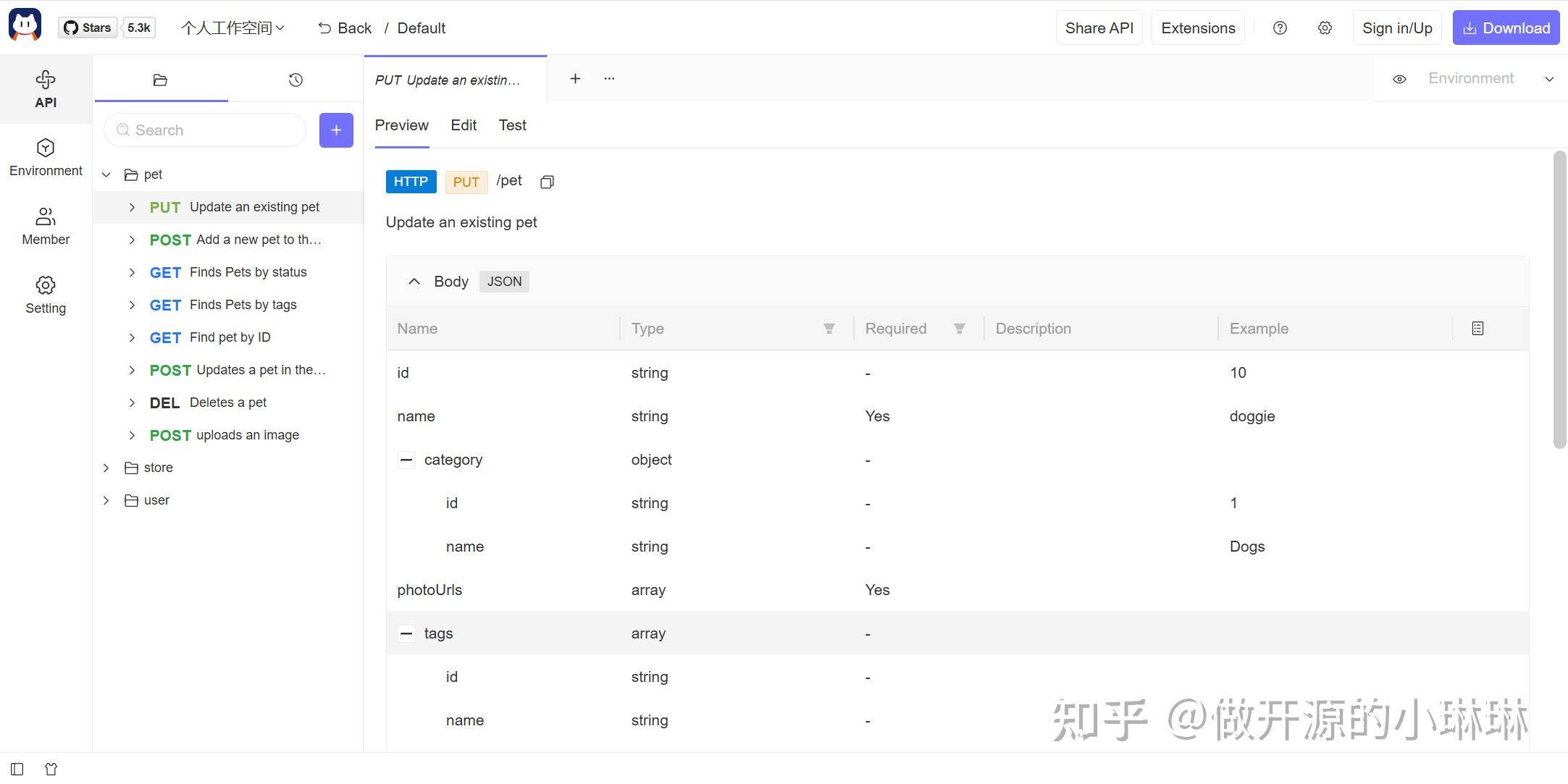
Task: Open the help question mark icon
Action: [x=1280, y=28]
